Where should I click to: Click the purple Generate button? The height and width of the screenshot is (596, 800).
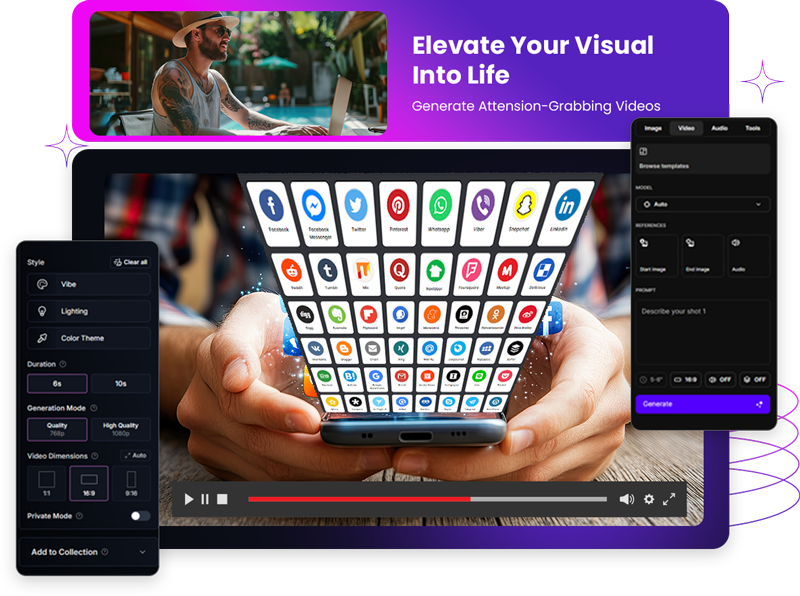click(x=703, y=404)
